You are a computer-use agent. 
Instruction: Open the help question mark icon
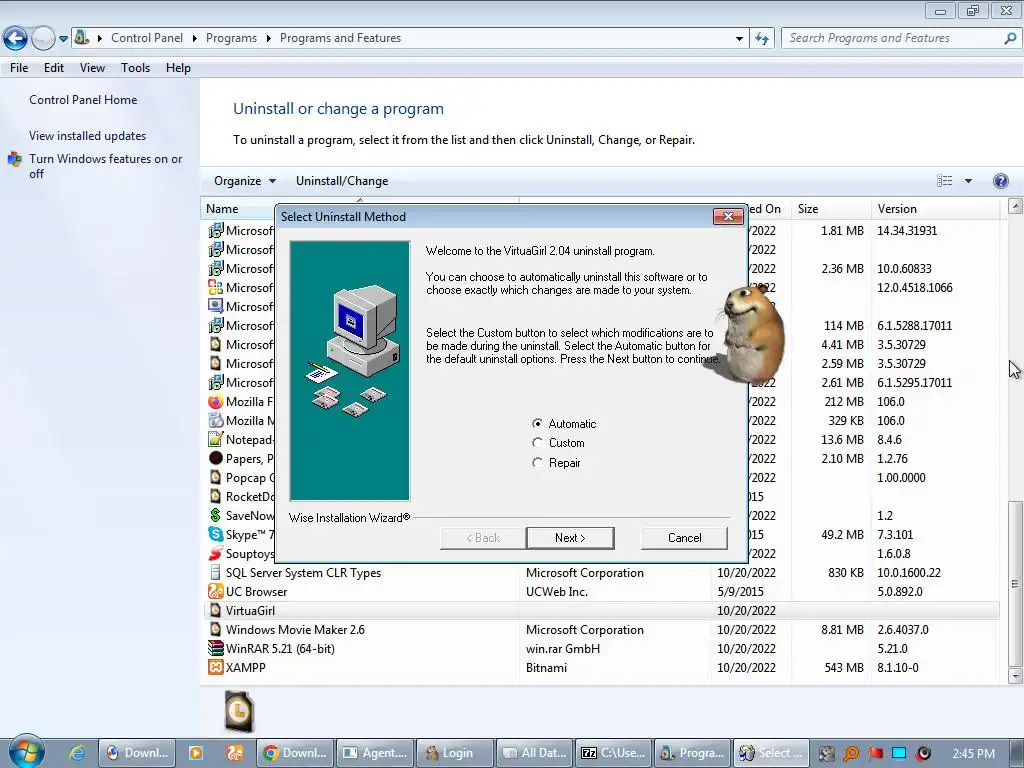pos(1000,181)
